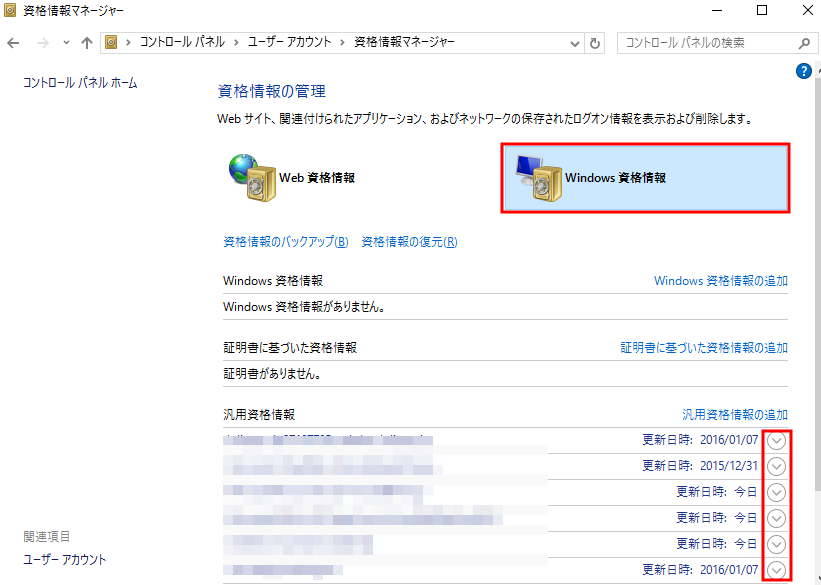Click 証明書に基づいた資格情報の追加 link
The height and width of the screenshot is (585, 821).
(x=704, y=348)
